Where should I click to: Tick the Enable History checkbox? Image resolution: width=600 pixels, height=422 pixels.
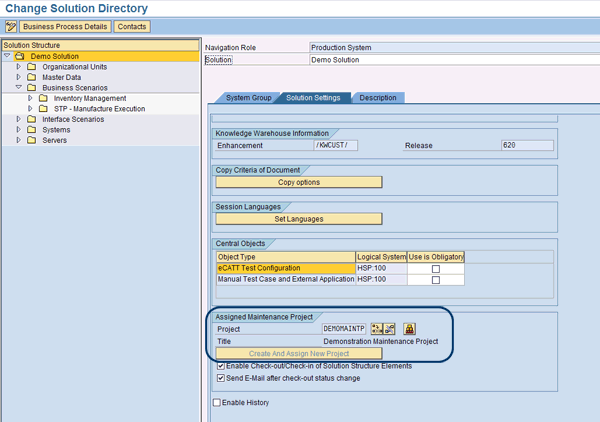[x=216, y=402]
